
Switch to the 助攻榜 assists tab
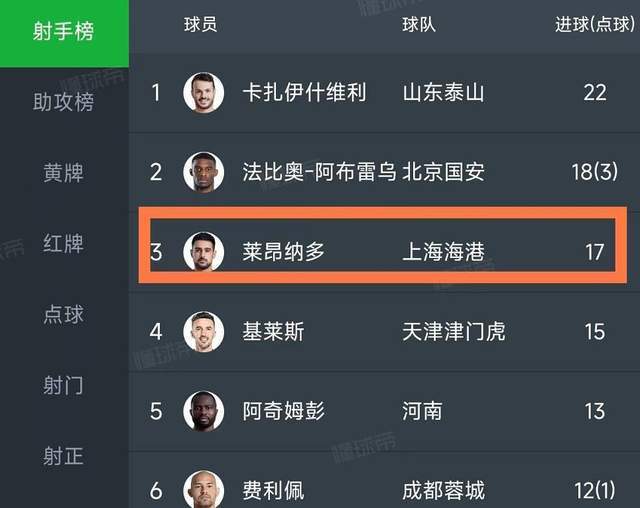pos(64,102)
